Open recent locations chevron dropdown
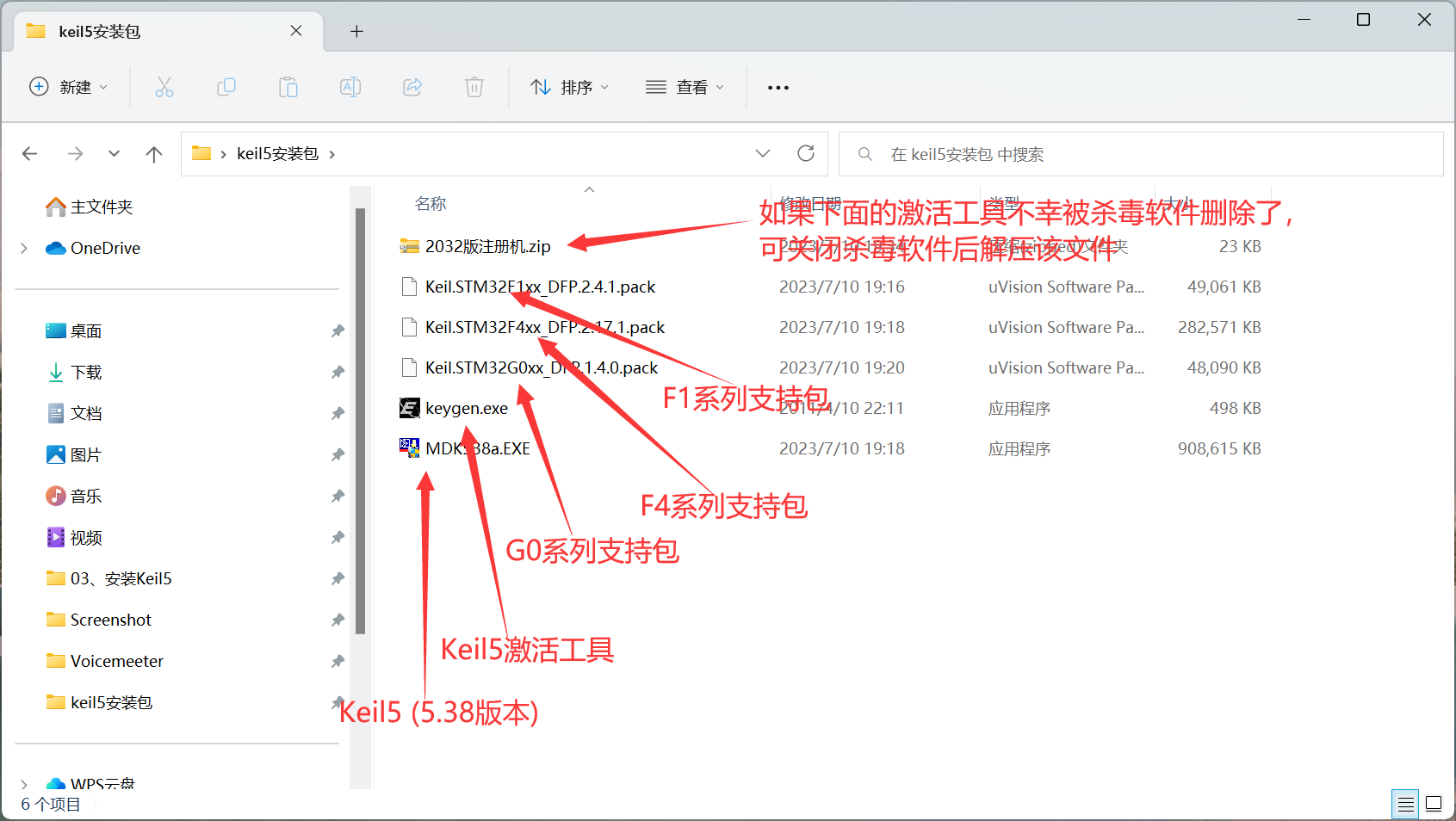1456x821 pixels. [114, 154]
